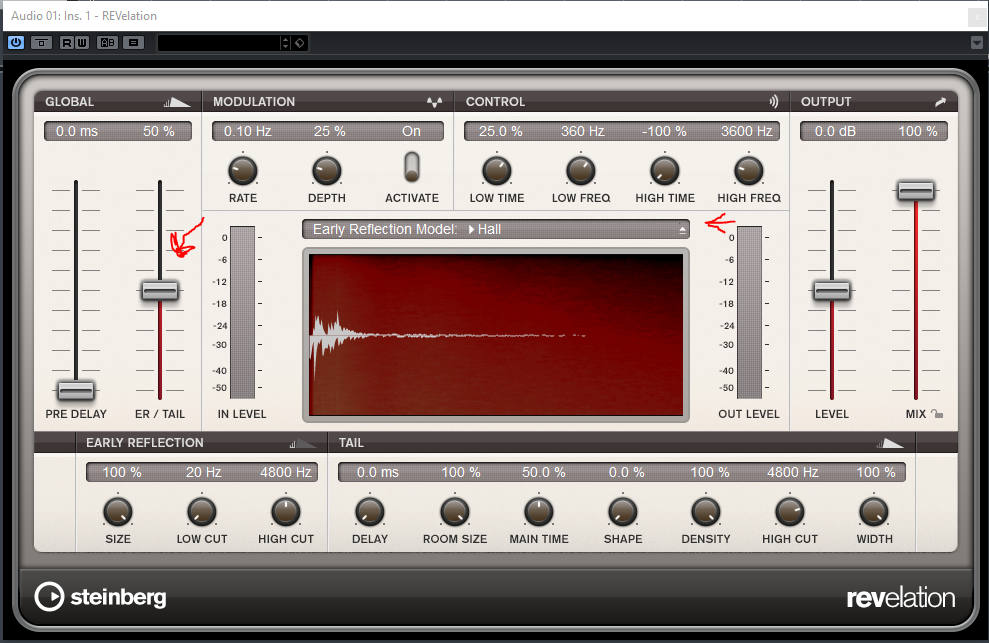Close the REVelation plug-in window
Screen dimensions: 989x643
click(978, 17)
